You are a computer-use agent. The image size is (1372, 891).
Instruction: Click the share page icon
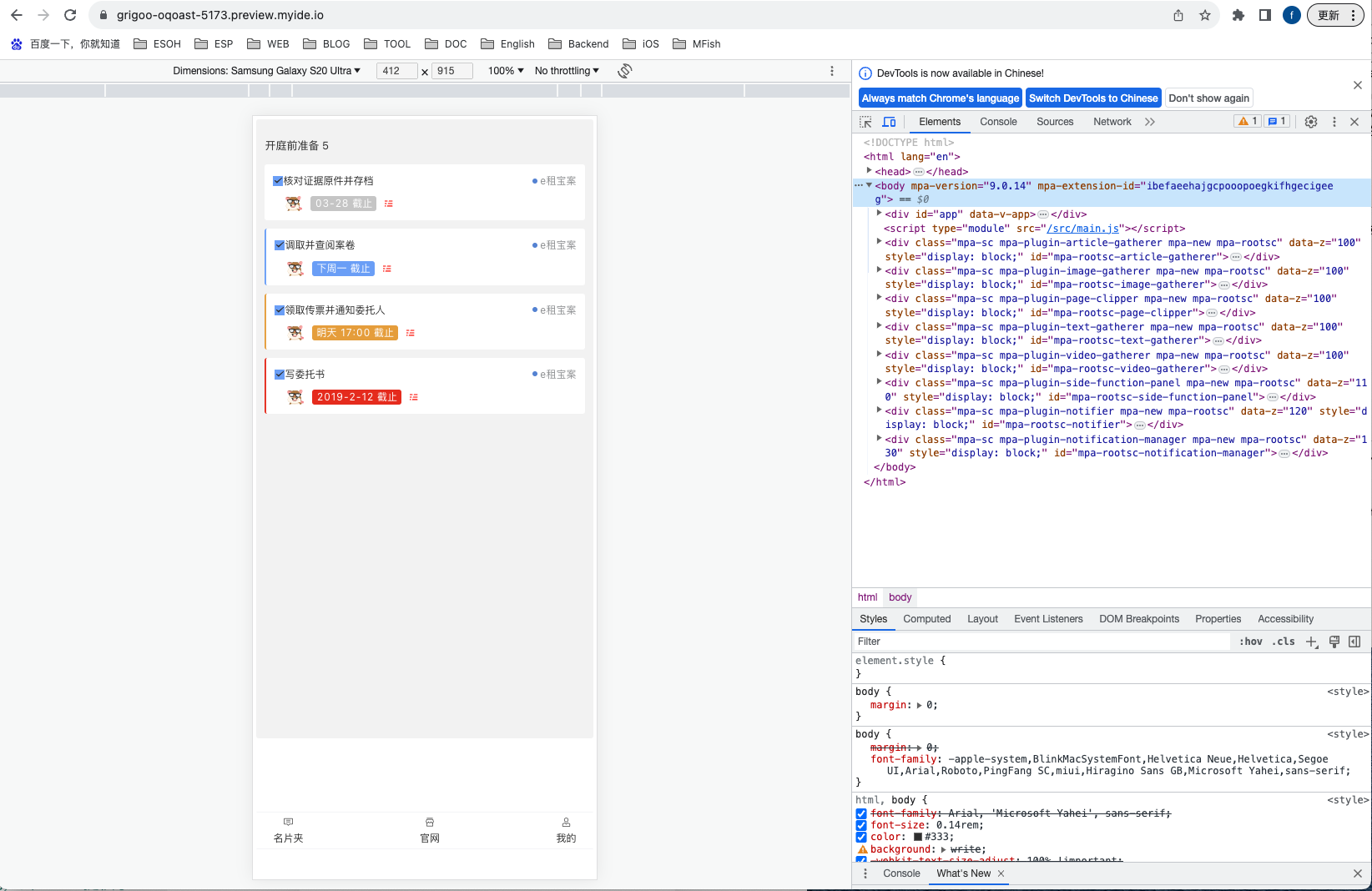pos(1178,15)
